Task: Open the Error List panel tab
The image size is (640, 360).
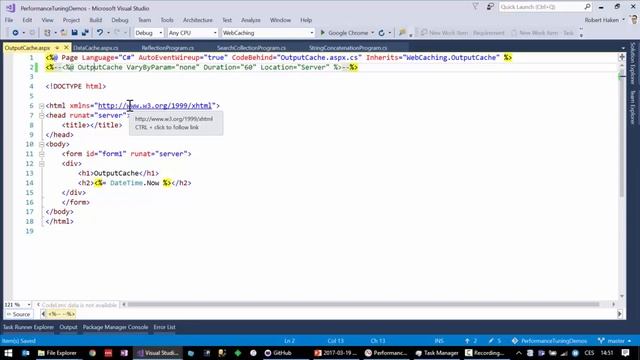Action: [164, 327]
